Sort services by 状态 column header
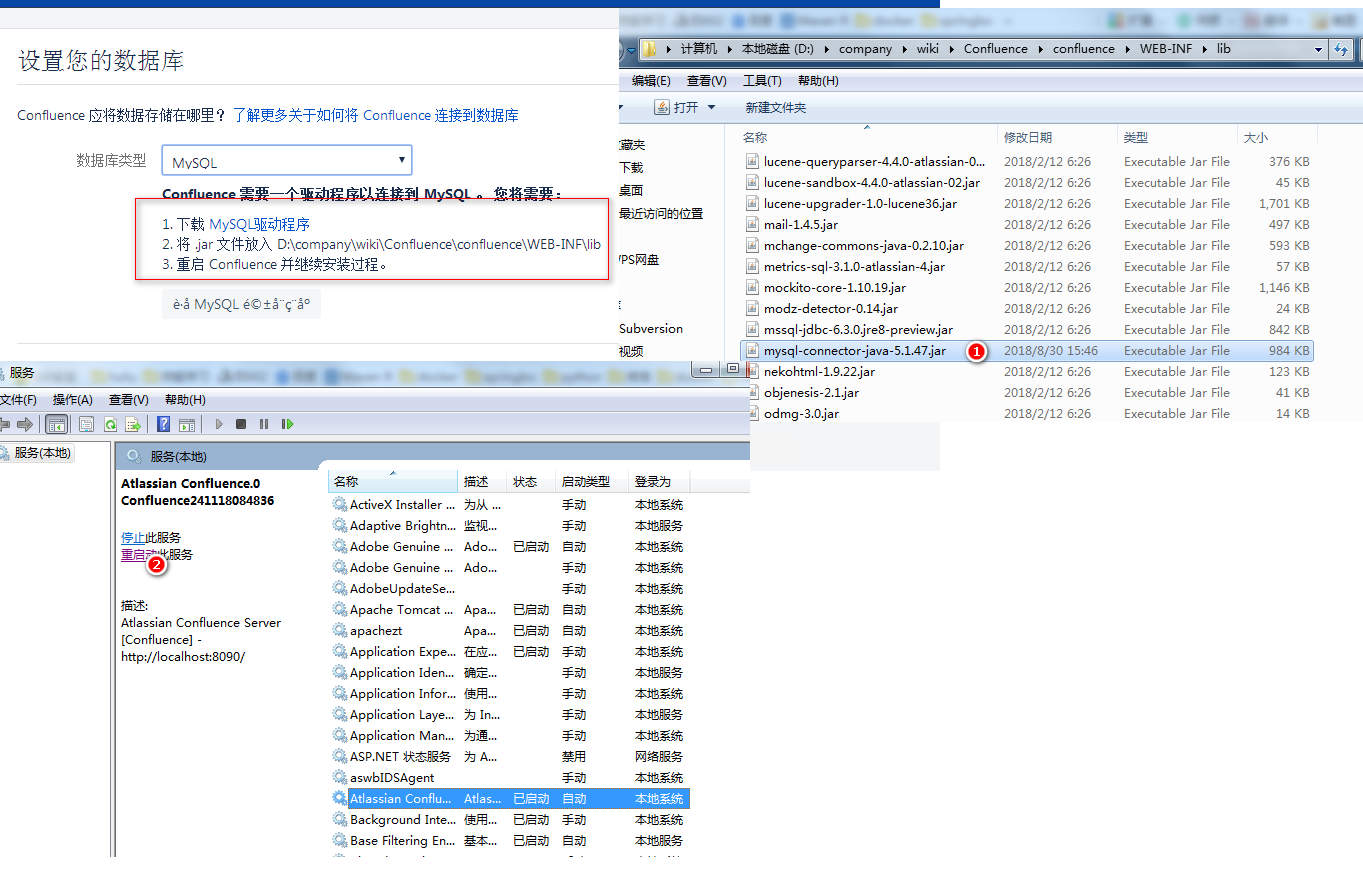The height and width of the screenshot is (880, 1363). point(531,482)
